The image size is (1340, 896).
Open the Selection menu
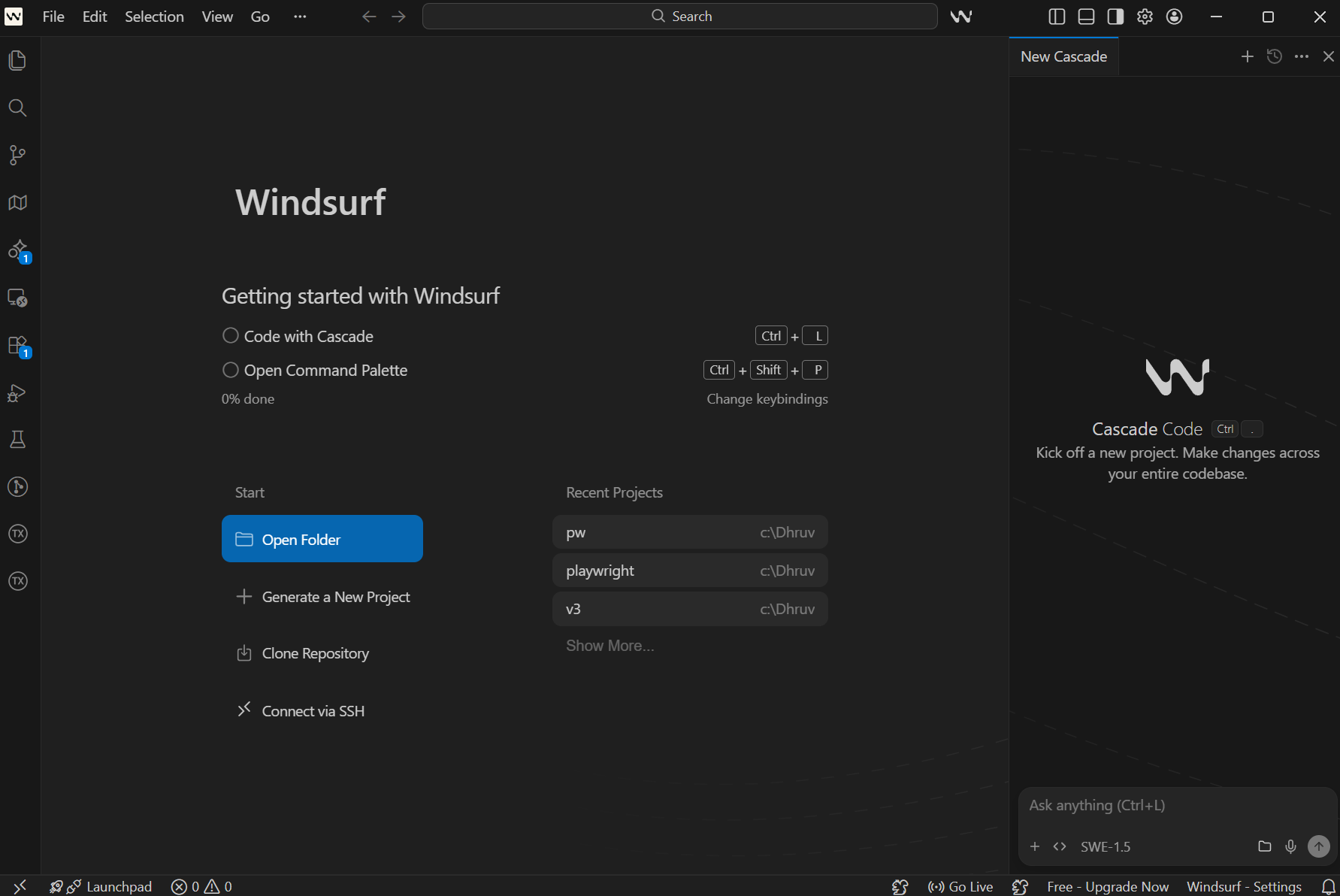(x=154, y=17)
